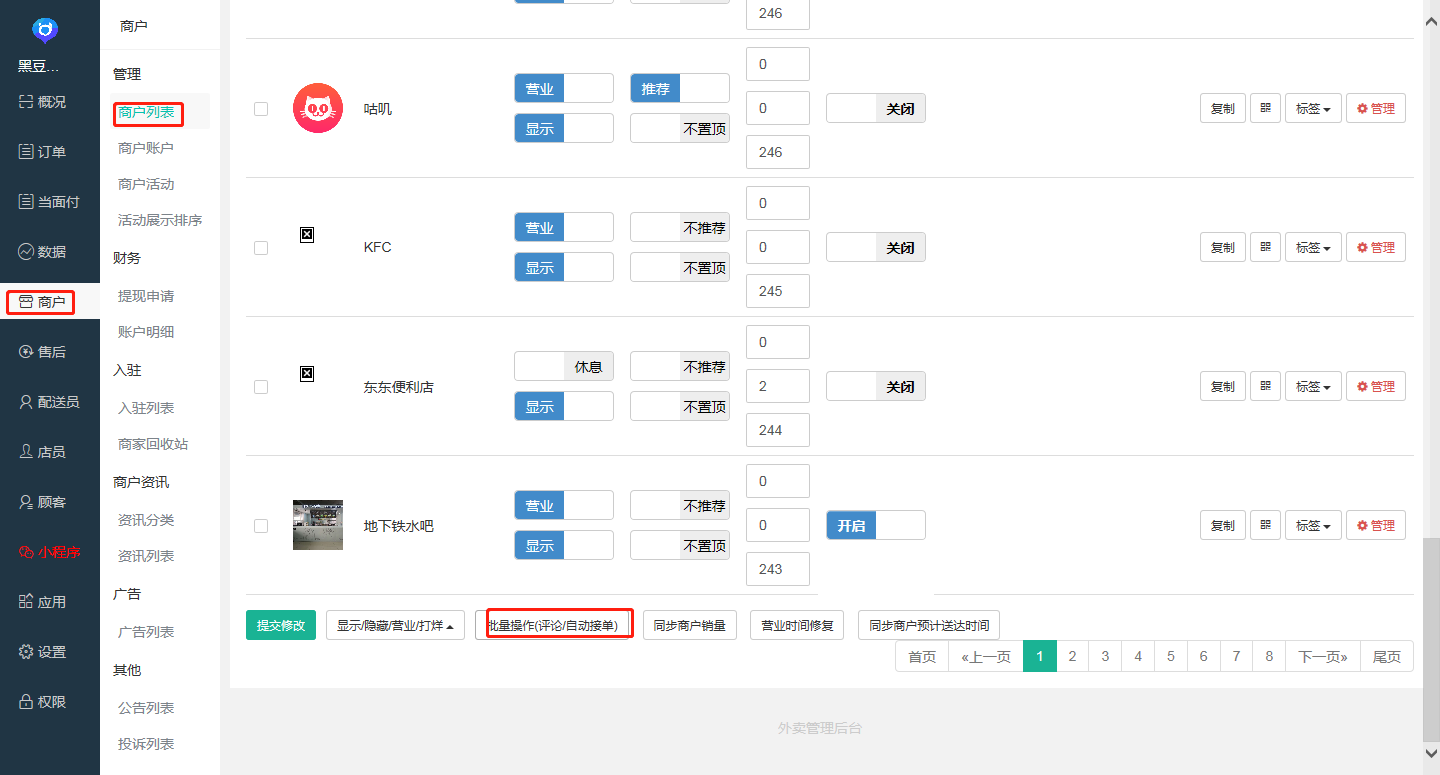Open the QR code icon for 东东便利店
This screenshot has height=775, width=1440.
(x=1265, y=386)
